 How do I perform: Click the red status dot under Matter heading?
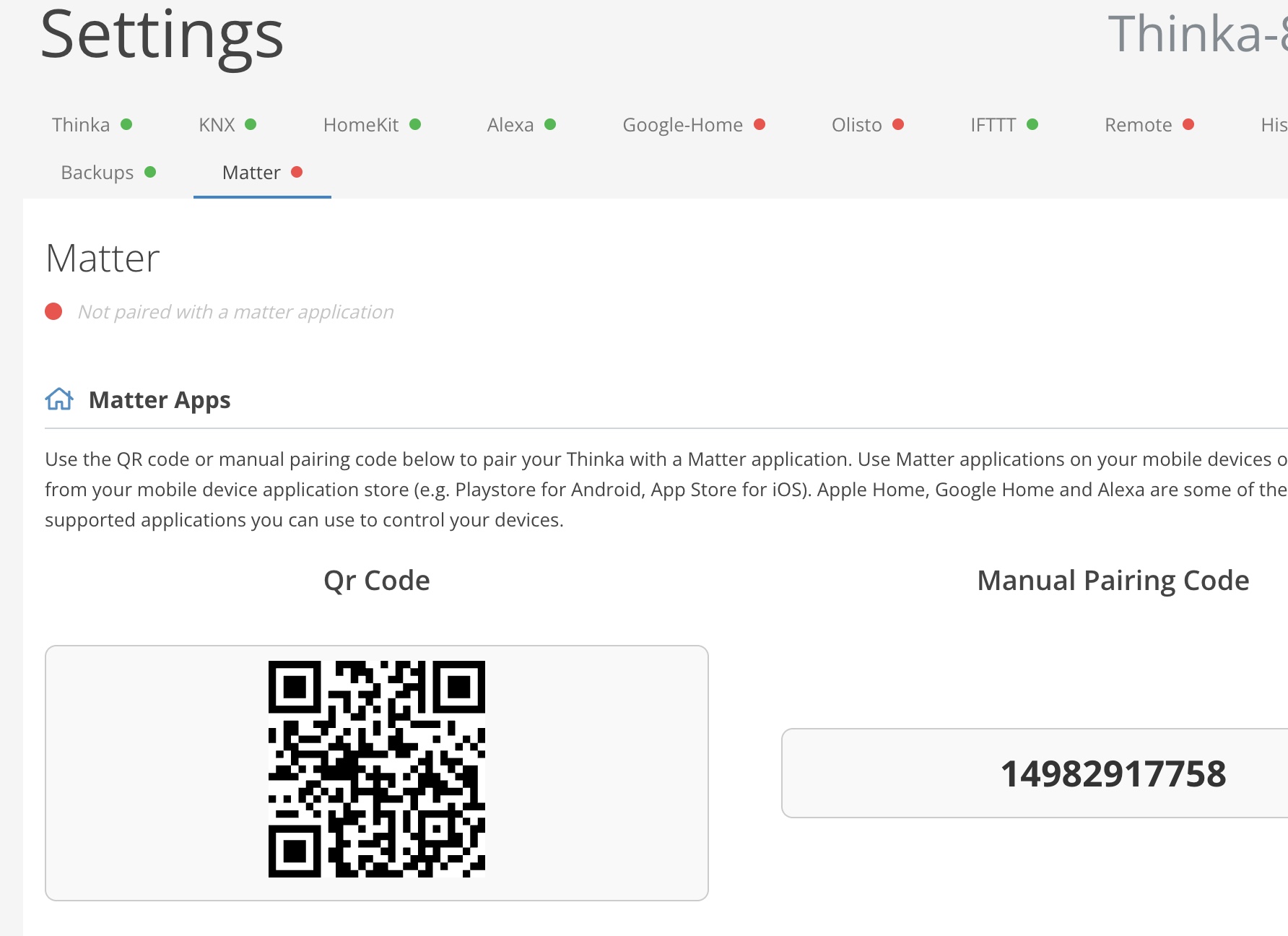53,311
